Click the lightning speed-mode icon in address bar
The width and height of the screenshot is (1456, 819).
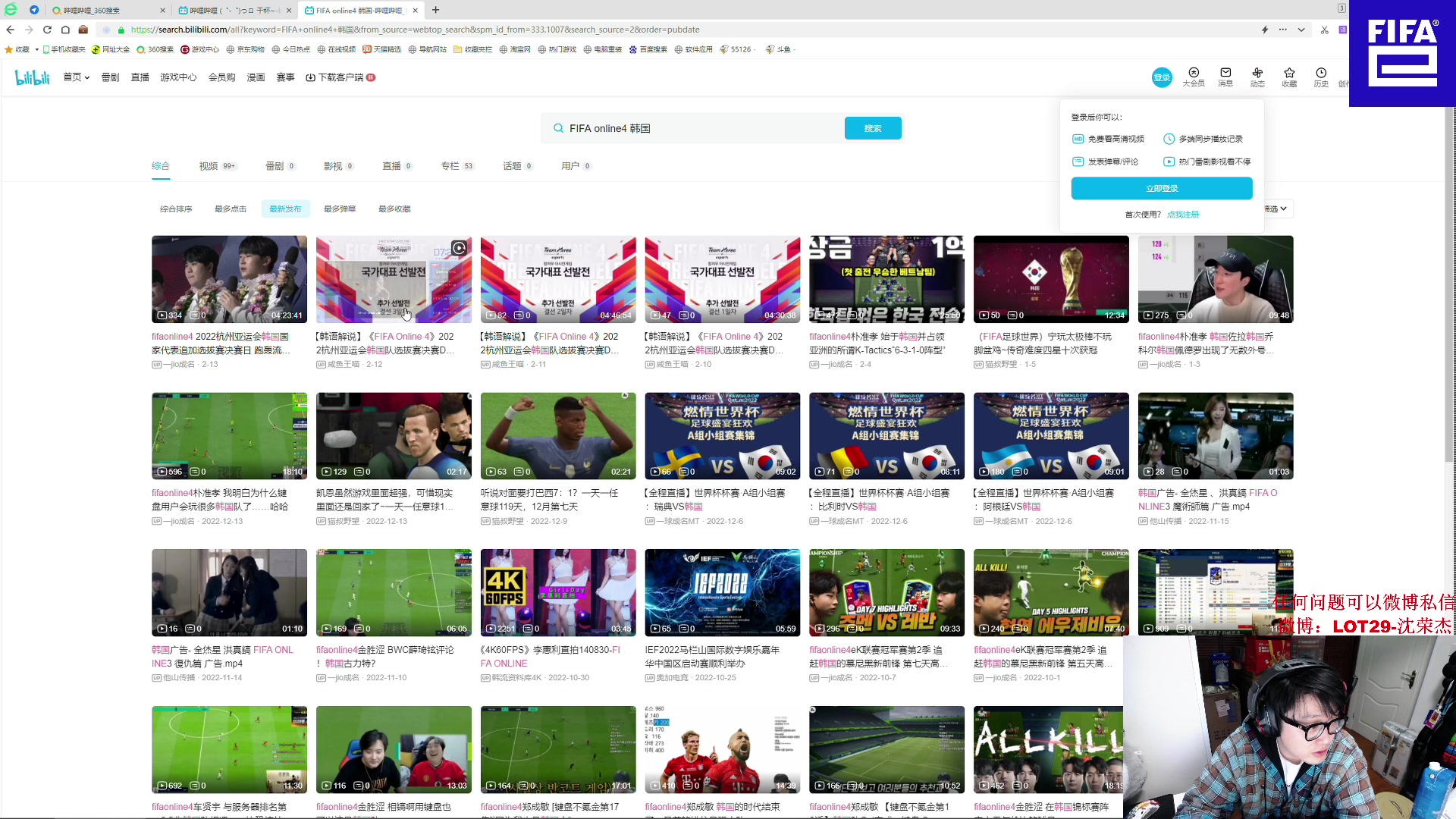coord(1264,30)
